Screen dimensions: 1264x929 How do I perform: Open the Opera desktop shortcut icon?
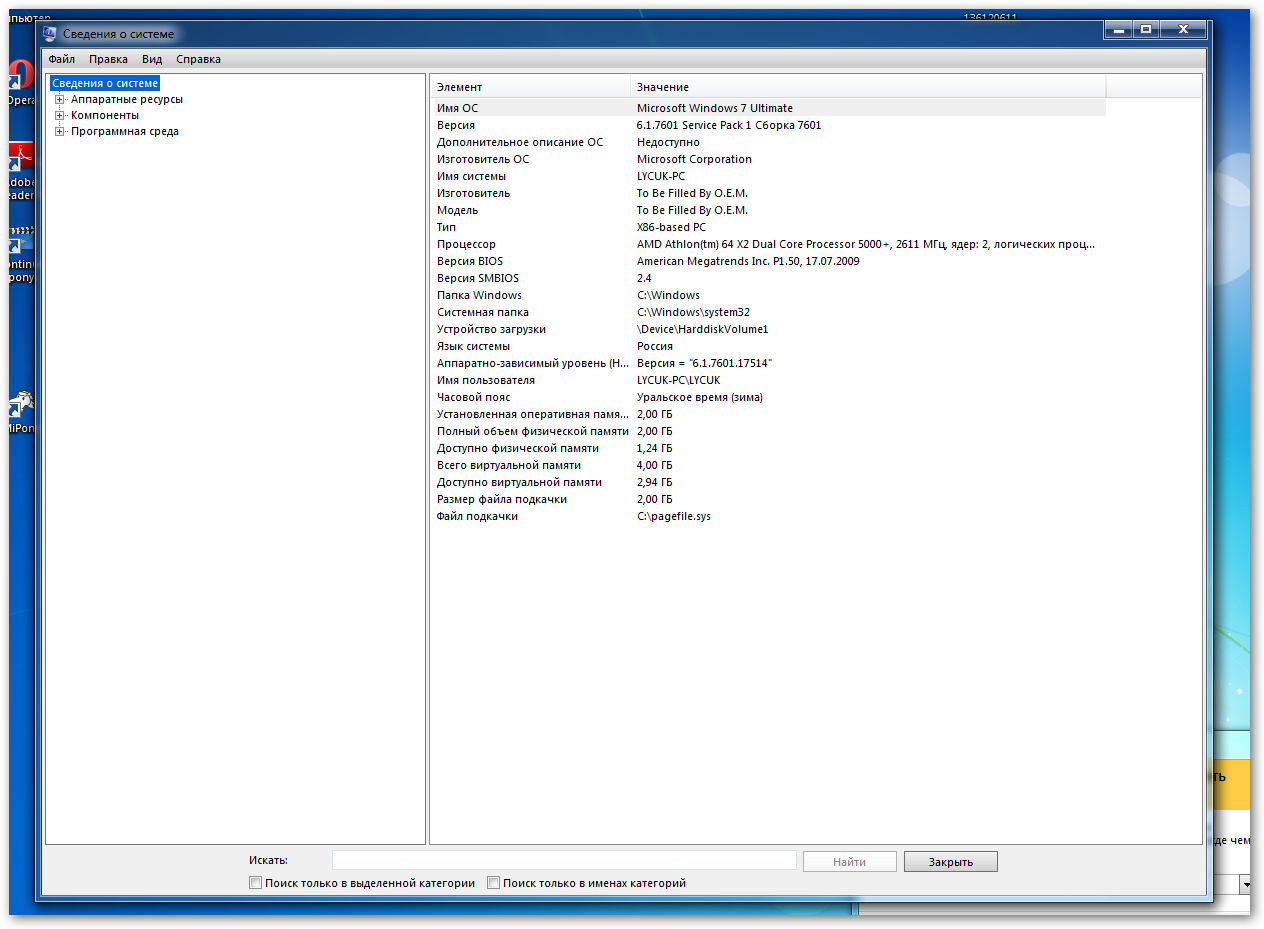(20, 78)
